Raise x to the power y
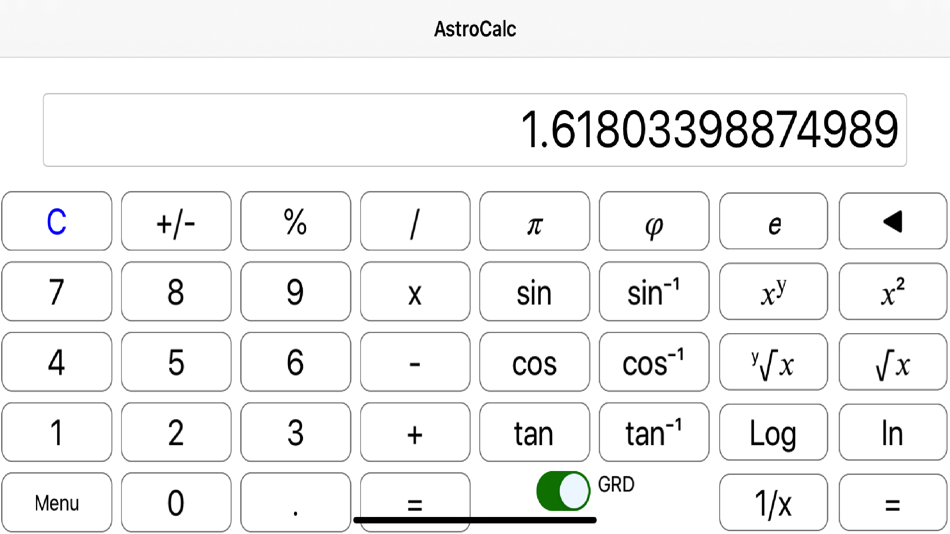The width and height of the screenshot is (950, 534). coord(773,292)
